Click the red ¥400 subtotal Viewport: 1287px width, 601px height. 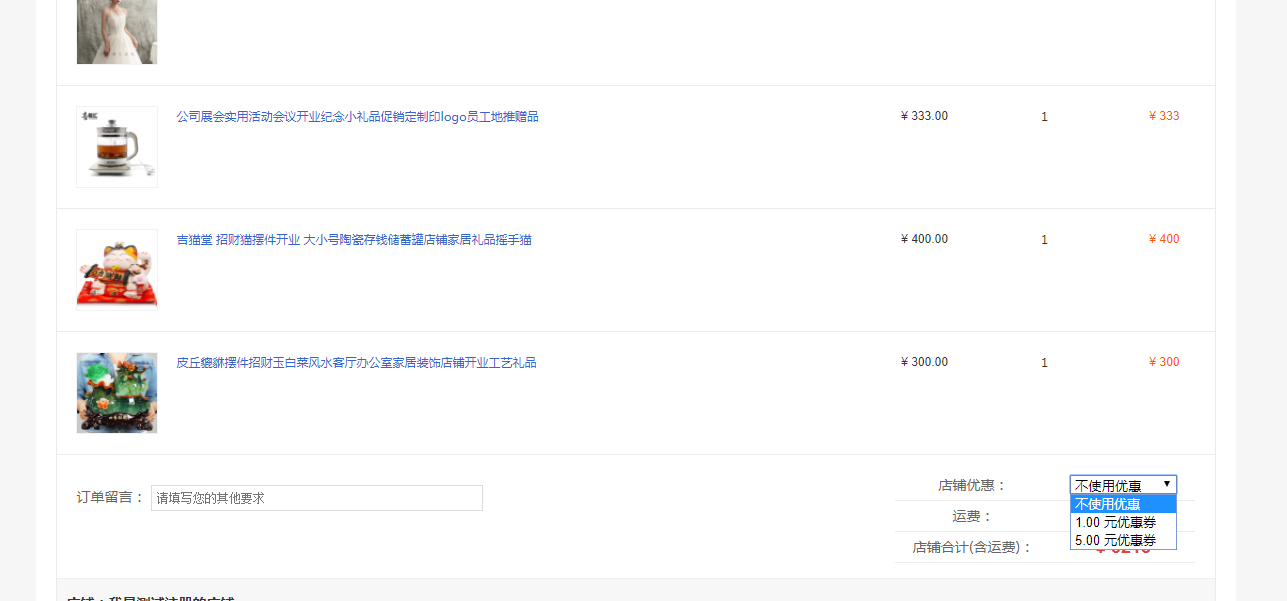(x=1164, y=239)
